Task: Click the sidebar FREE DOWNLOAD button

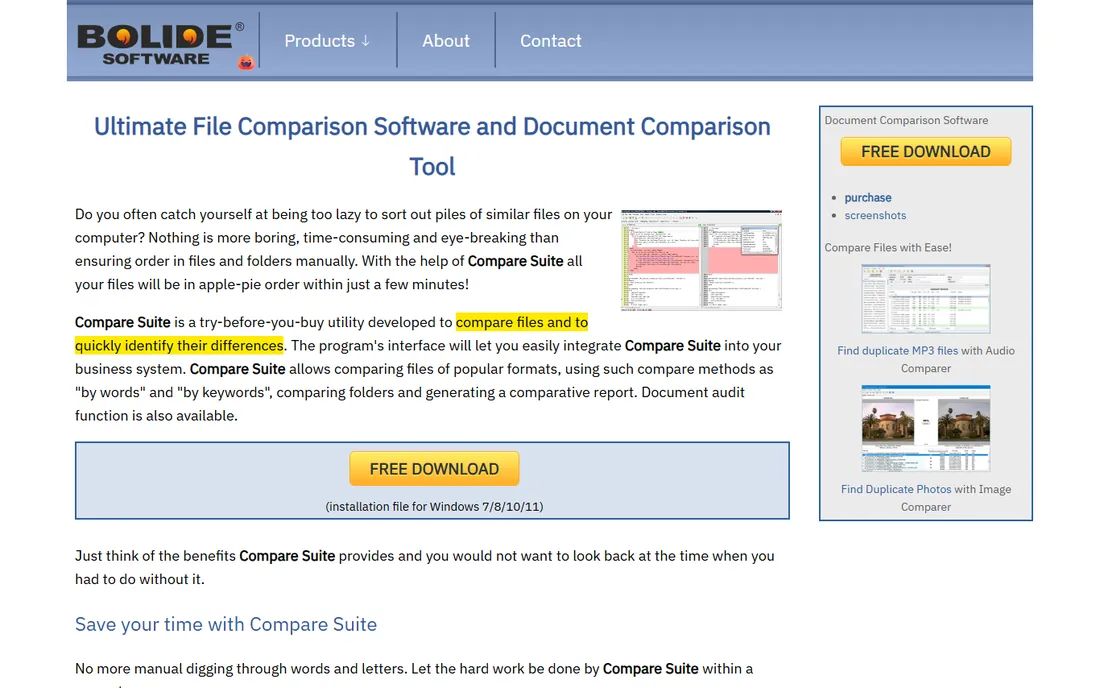Action: [x=925, y=151]
